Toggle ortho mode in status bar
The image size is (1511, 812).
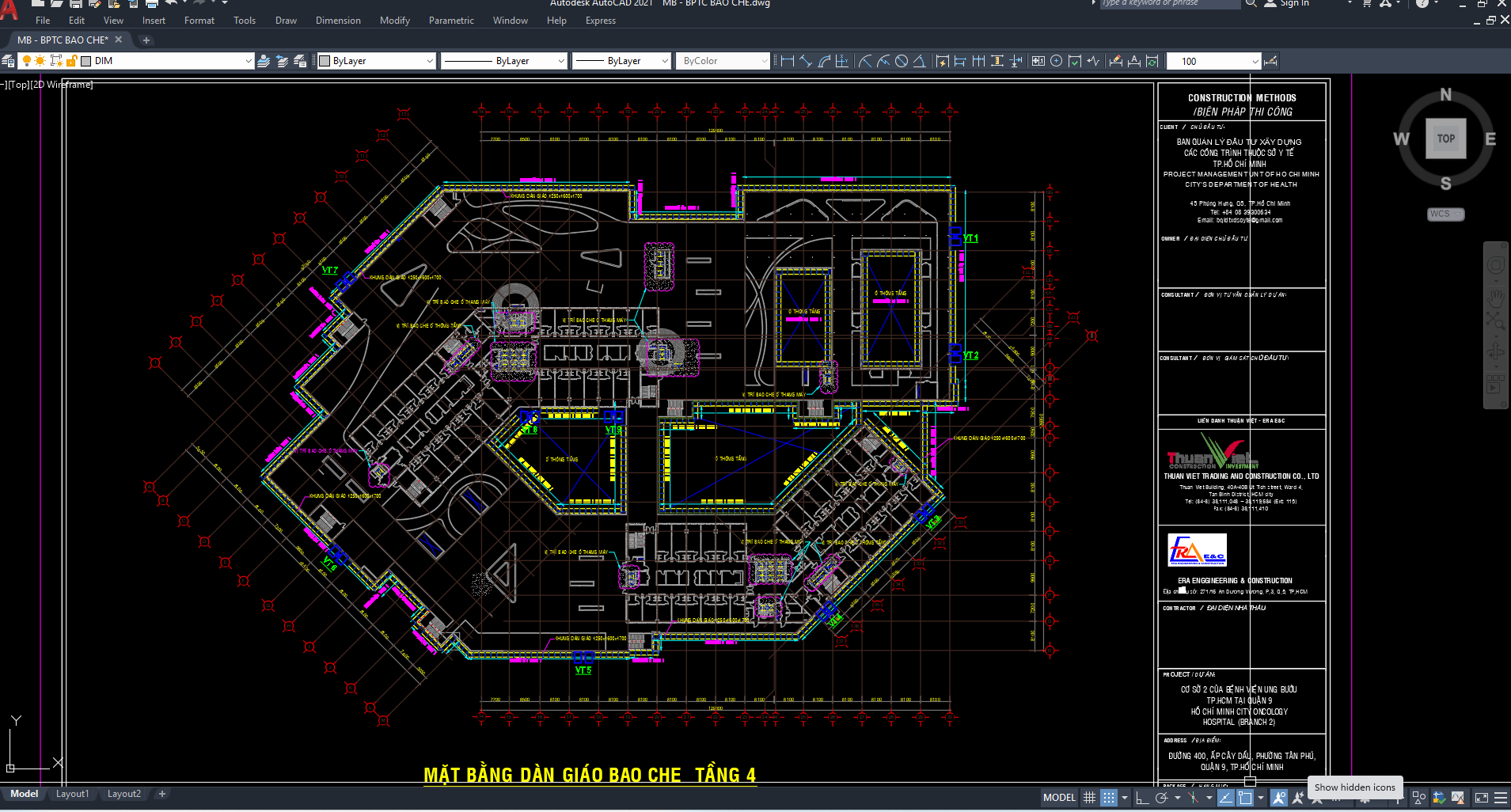coord(1142,798)
